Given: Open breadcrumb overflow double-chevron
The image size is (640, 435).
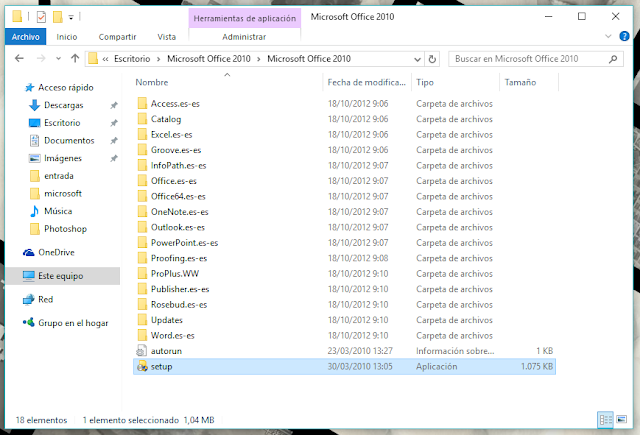Looking at the screenshot, I should [x=105, y=59].
